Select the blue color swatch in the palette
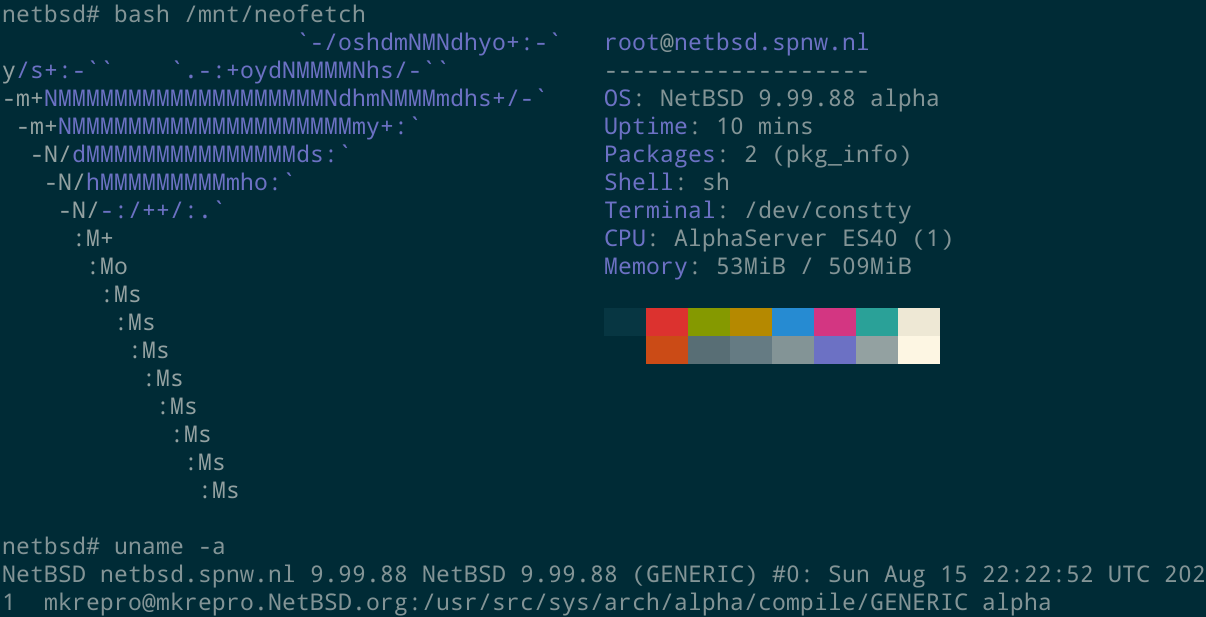Viewport: 1206px width, 617px height. coord(792,322)
